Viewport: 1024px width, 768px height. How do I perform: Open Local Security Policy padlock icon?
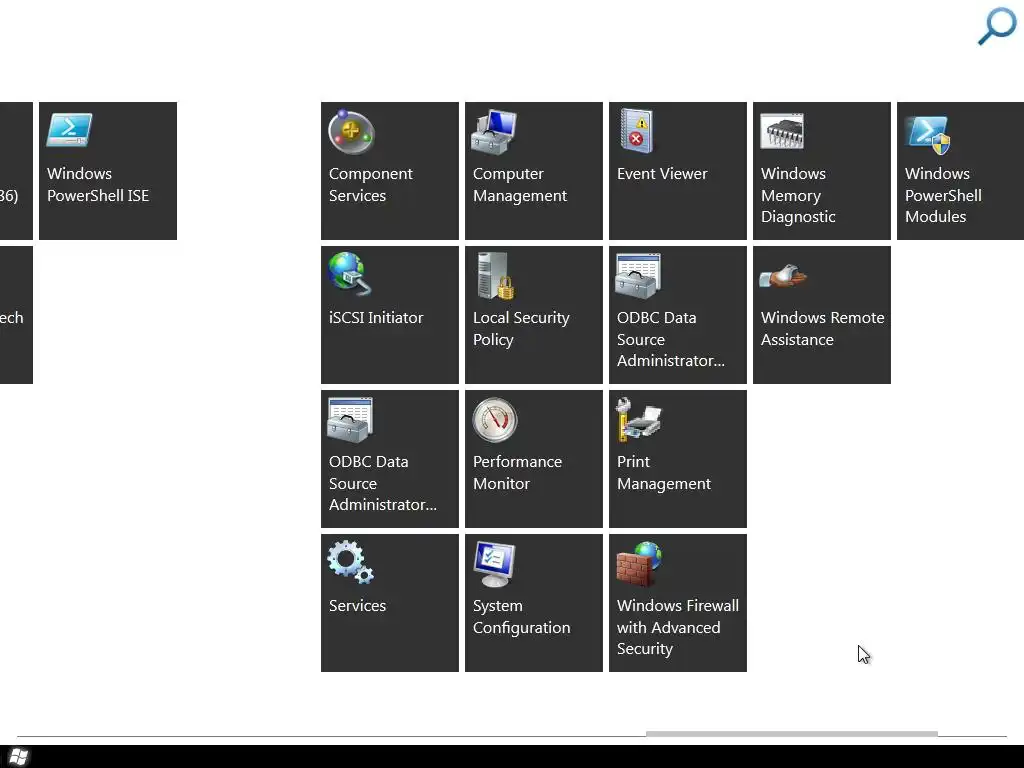495,276
